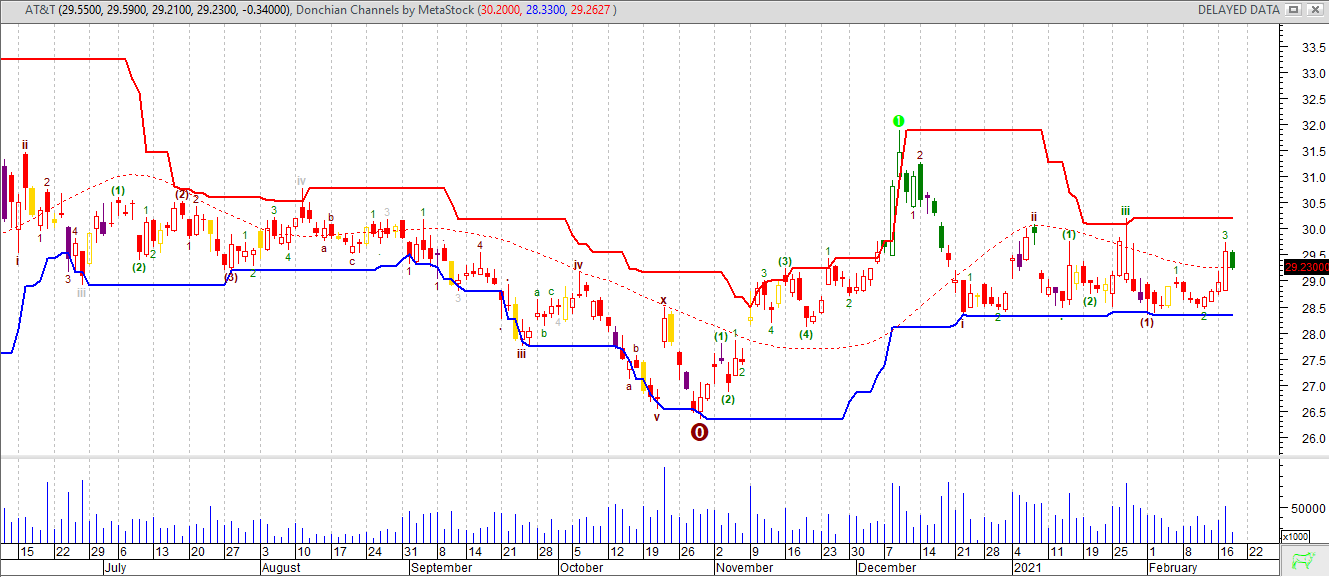The width and height of the screenshot is (1329, 577).
Task: Click the green iii wave label in January
Action: tap(1125, 211)
